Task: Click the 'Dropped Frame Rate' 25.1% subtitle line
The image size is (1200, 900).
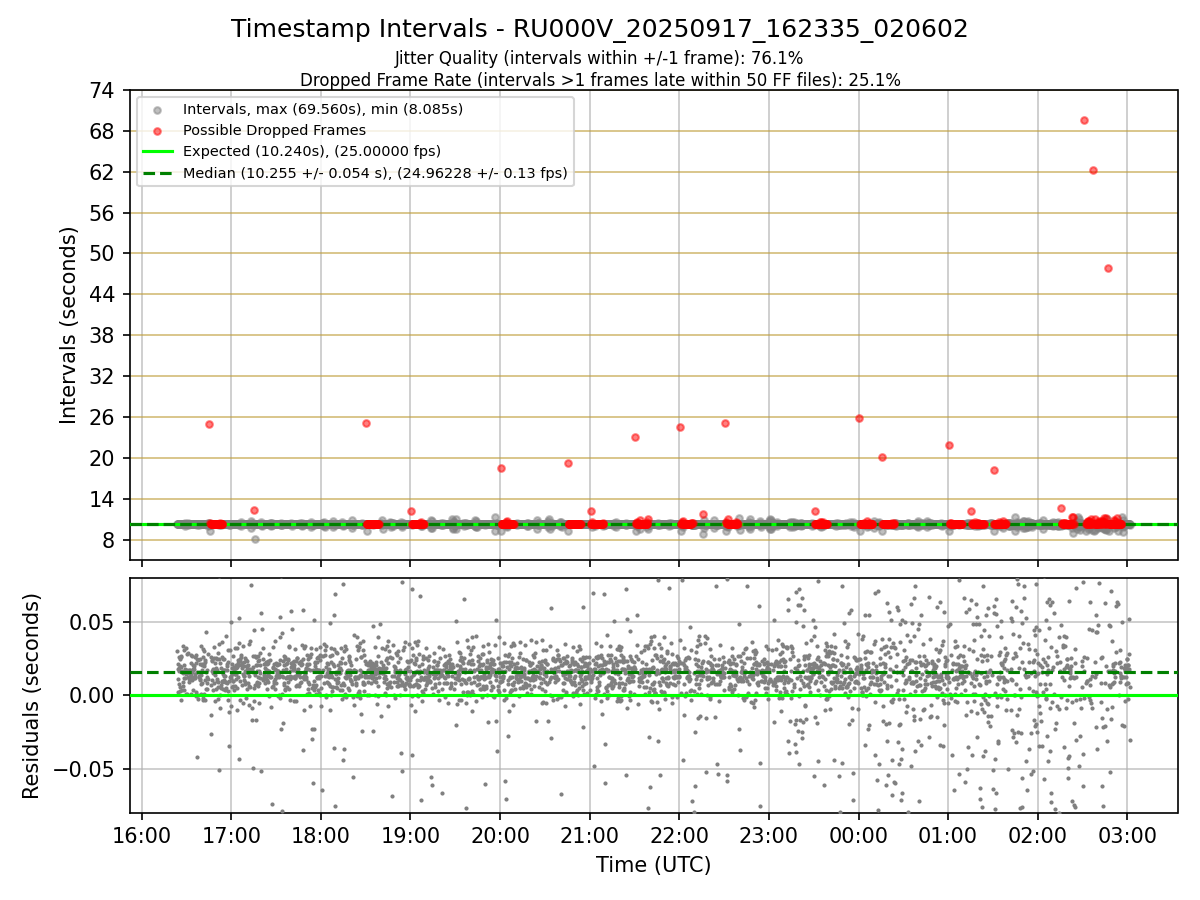Action: click(599, 80)
